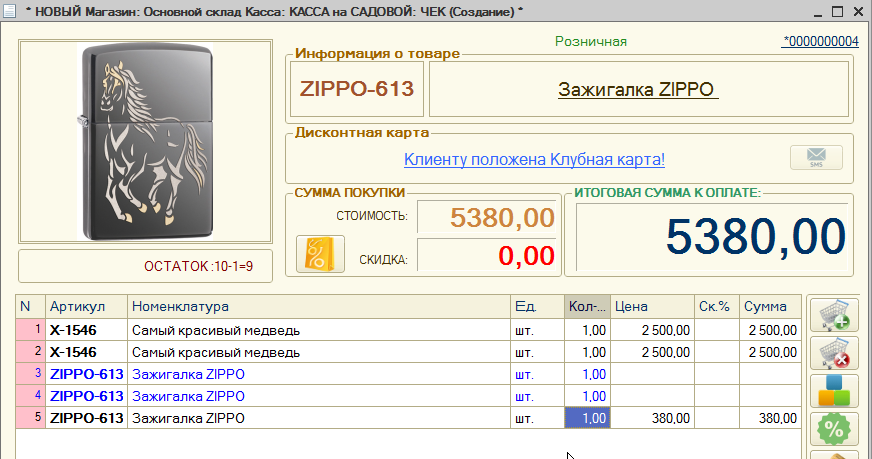
Task: Open colored blocks catalog button
Action: click(834, 391)
